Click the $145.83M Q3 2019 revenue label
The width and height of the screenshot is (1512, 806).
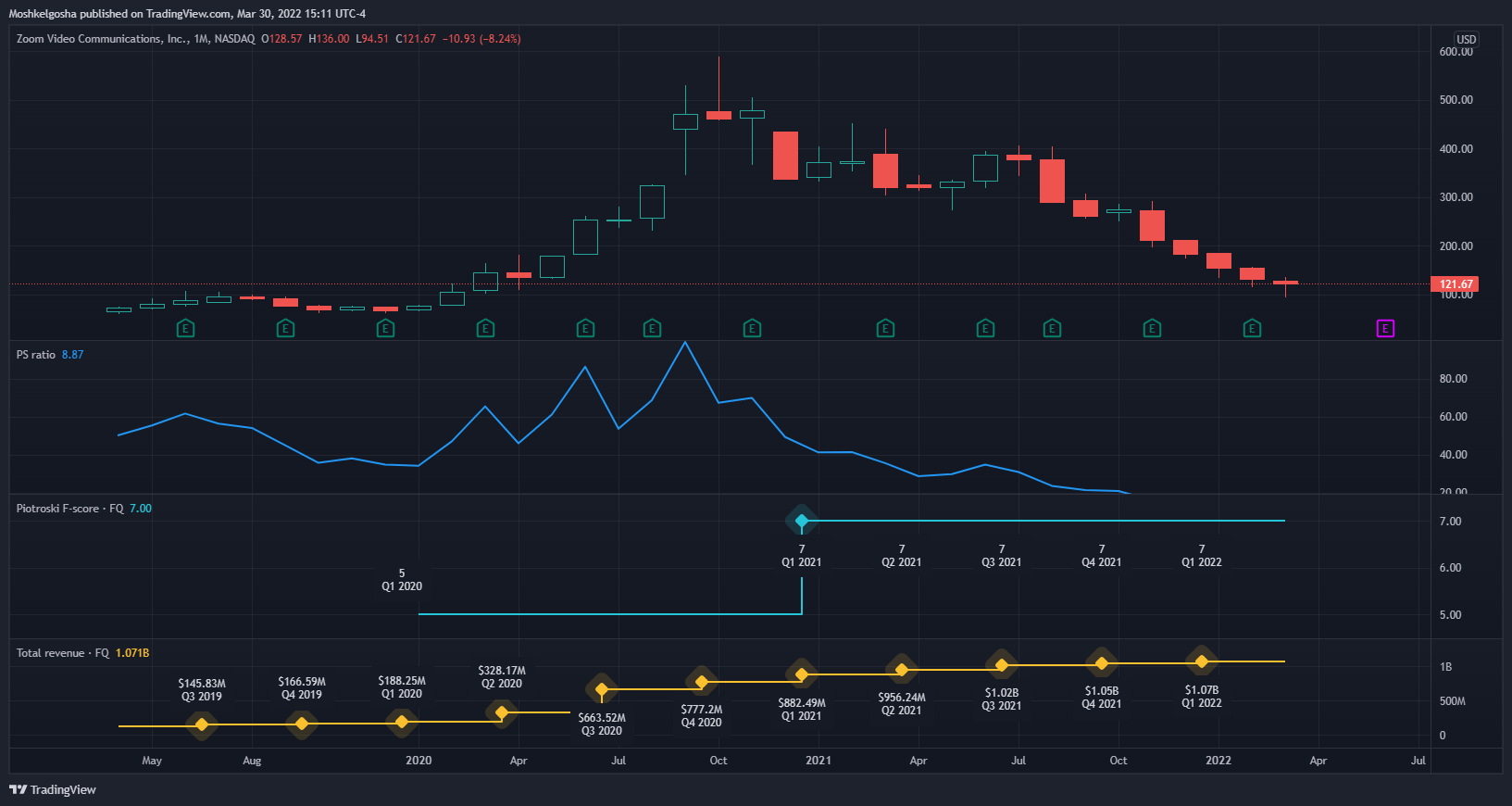[202, 690]
